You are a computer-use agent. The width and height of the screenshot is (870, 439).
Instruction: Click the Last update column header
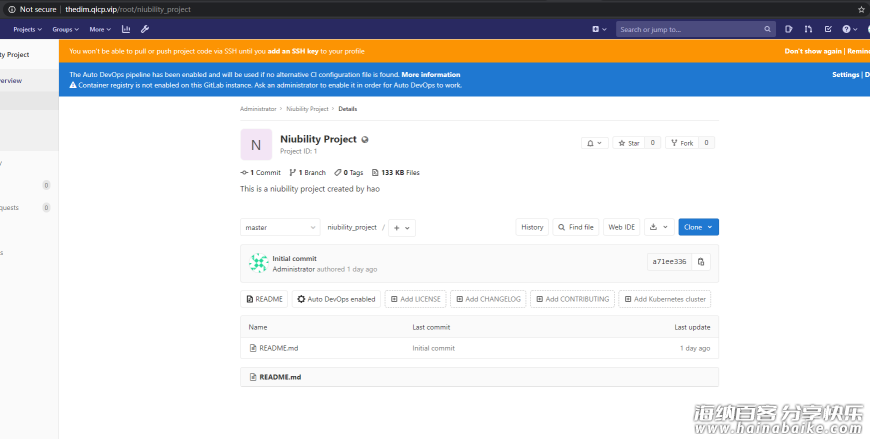point(692,327)
